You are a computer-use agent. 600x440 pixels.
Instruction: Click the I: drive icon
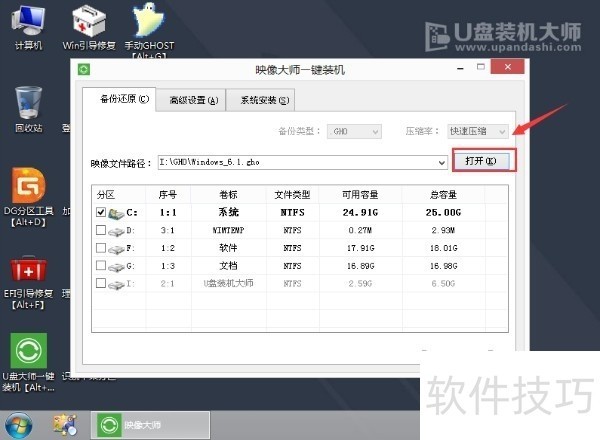coord(116,284)
